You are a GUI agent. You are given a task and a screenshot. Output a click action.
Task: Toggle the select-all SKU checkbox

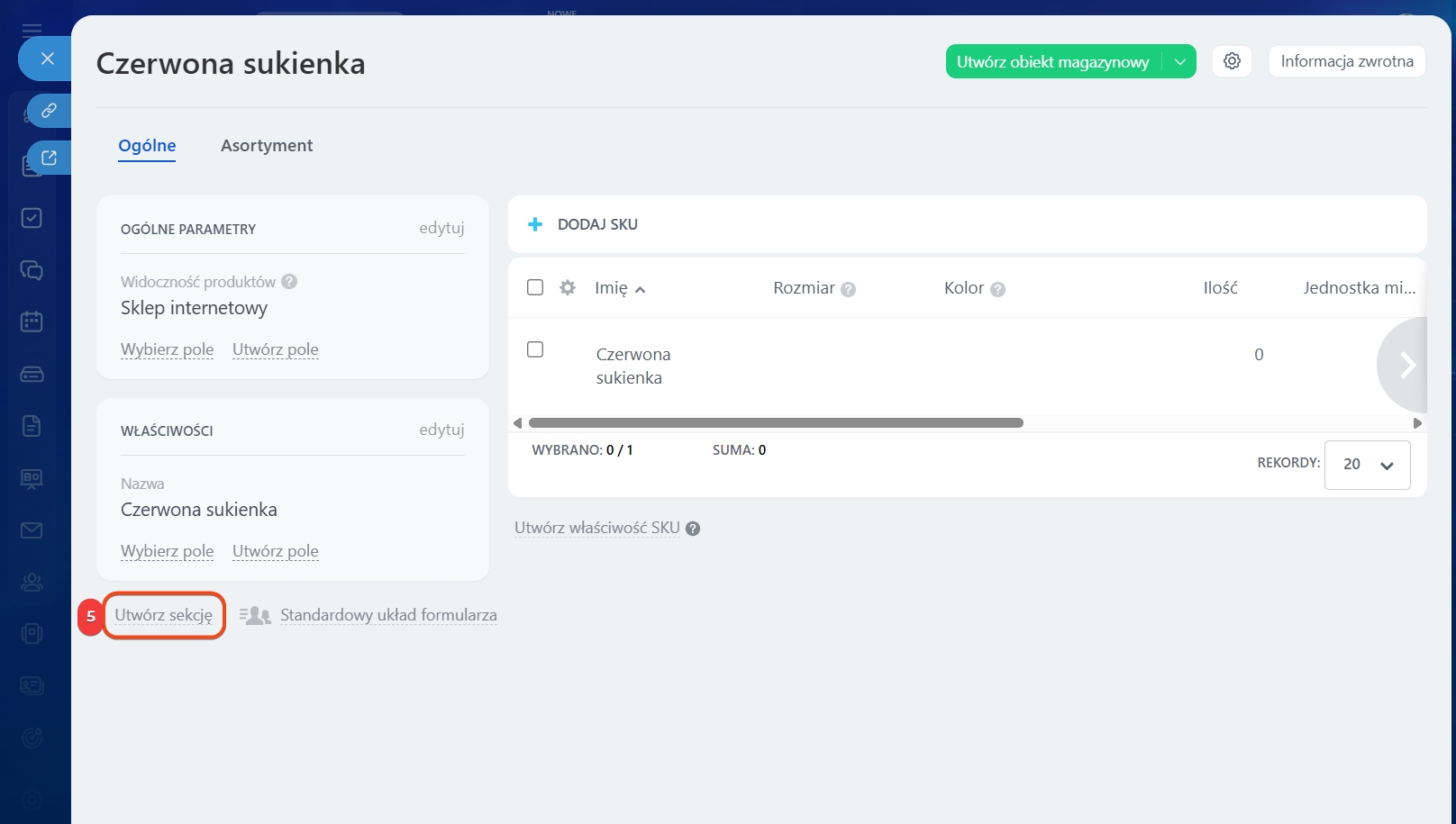pyautogui.click(x=535, y=287)
